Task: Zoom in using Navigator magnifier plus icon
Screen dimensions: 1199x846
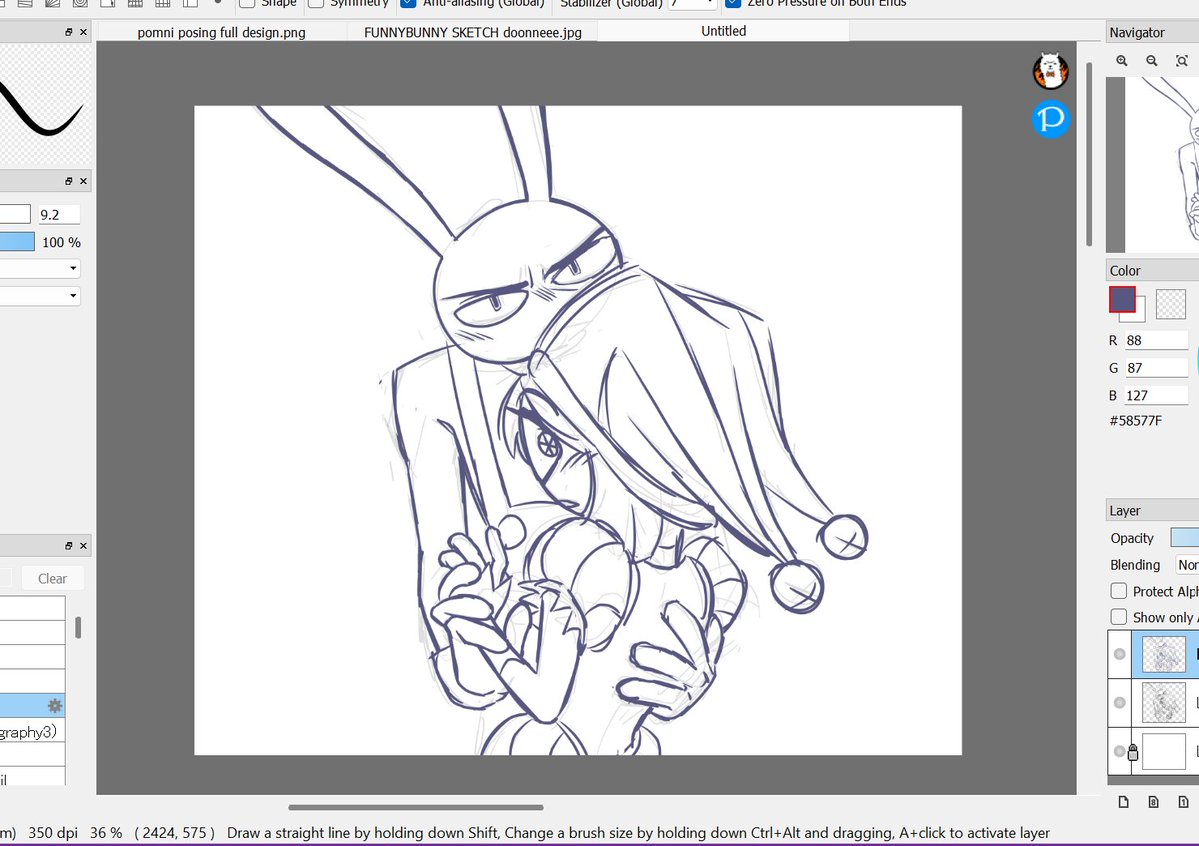Action: coord(1122,60)
